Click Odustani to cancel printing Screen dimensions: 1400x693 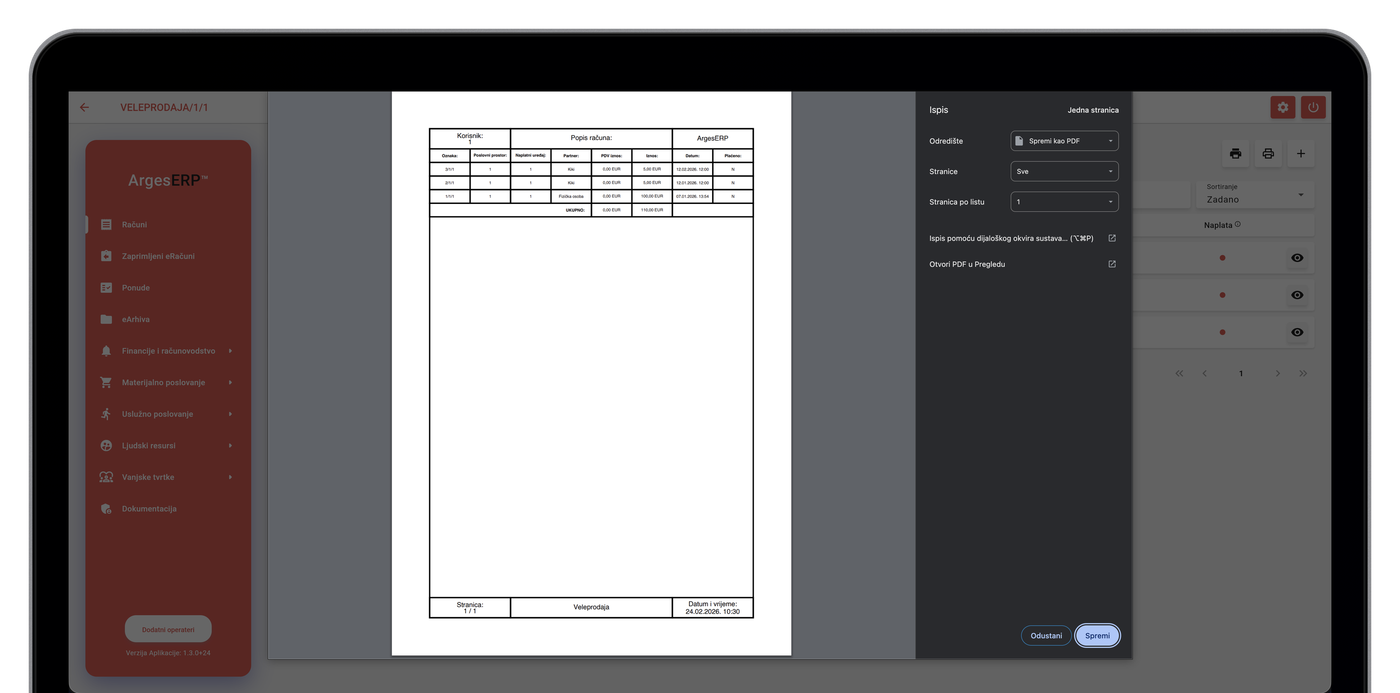click(1046, 636)
